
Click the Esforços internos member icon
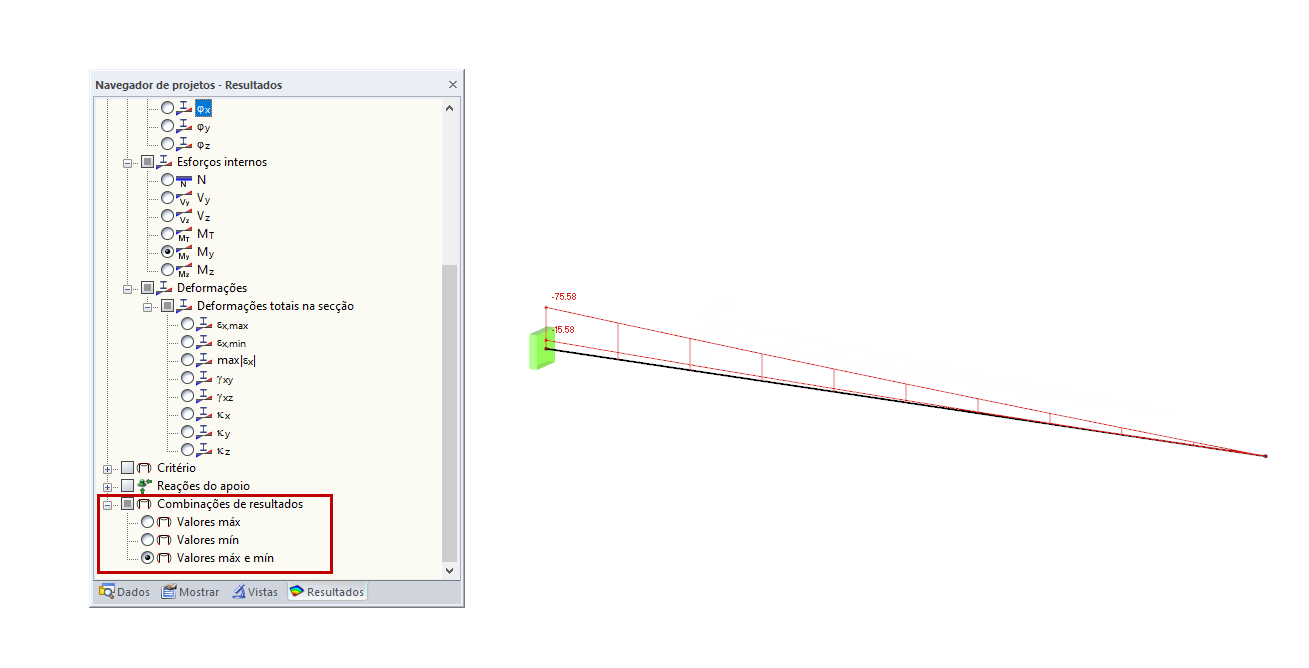[x=164, y=162]
